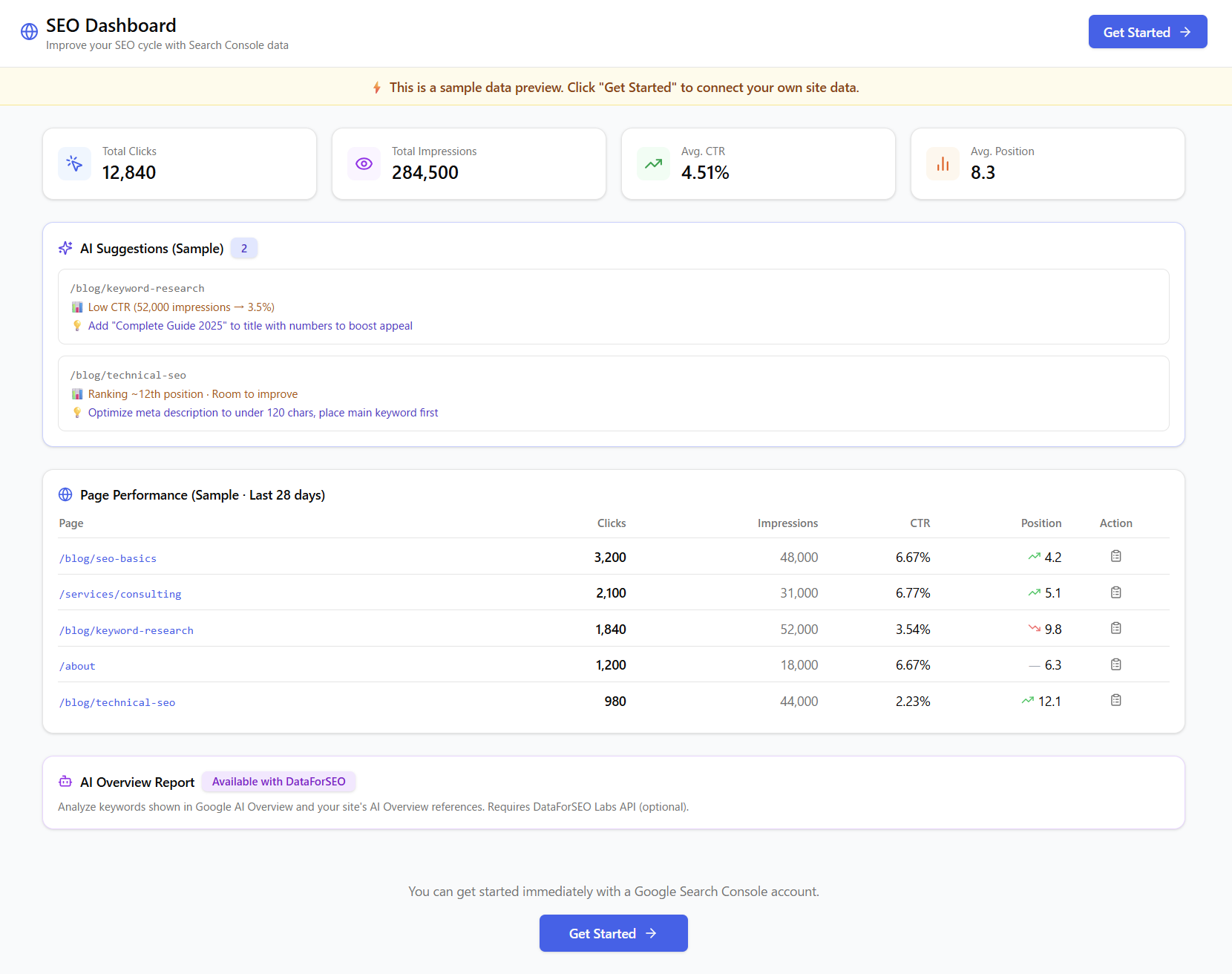Image resolution: width=1232 pixels, height=974 pixels.
Task: Click the Avg. Position bar chart icon
Action: click(943, 163)
